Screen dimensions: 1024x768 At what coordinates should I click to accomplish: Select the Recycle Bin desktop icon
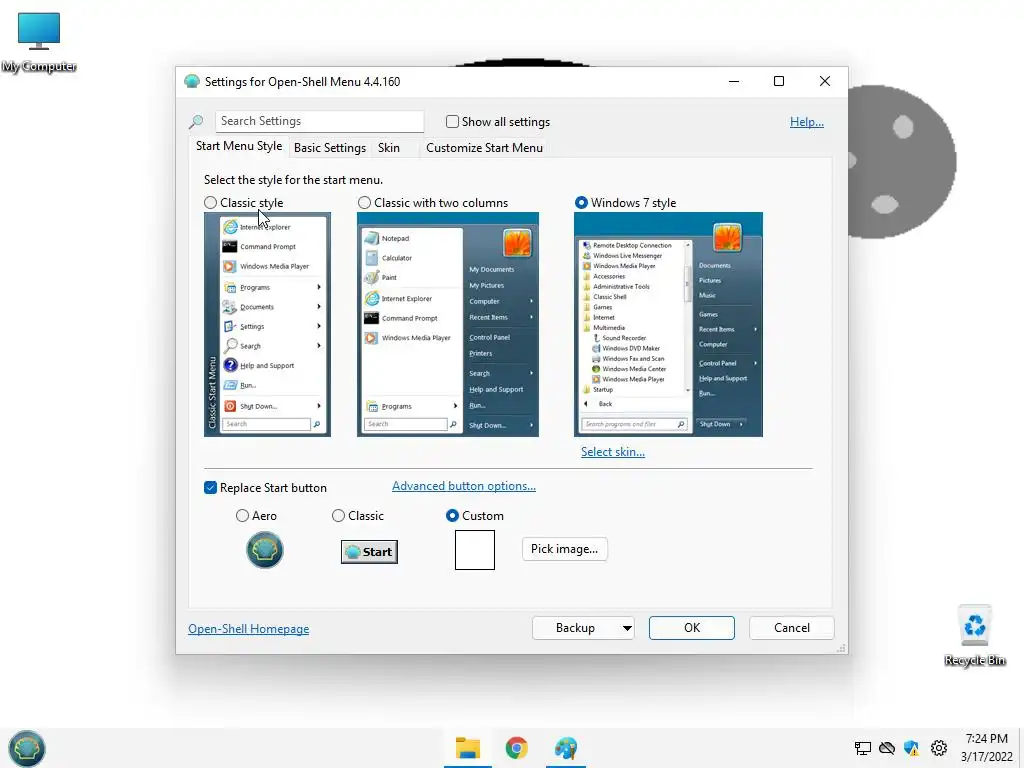tap(974, 635)
